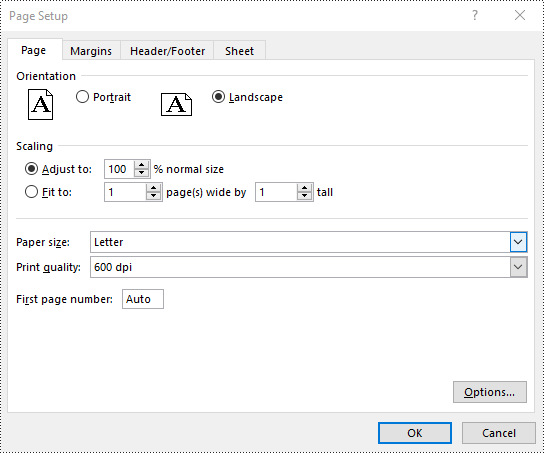Switch to the Sheet tab
The image size is (544, 453).
pos(239,51)
